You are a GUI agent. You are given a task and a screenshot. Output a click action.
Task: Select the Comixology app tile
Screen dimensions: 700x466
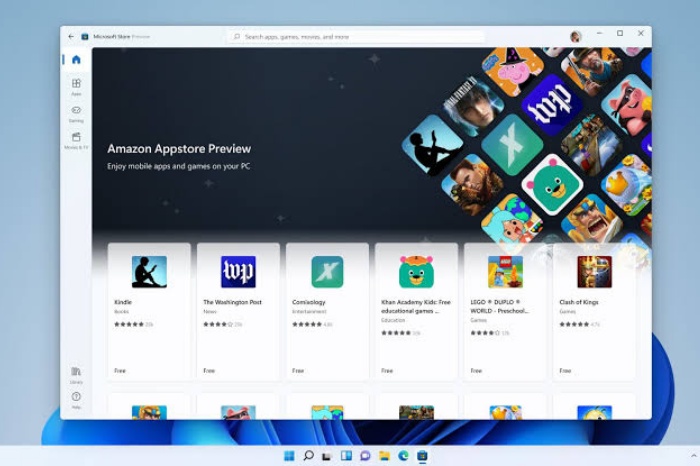[327, 271]
